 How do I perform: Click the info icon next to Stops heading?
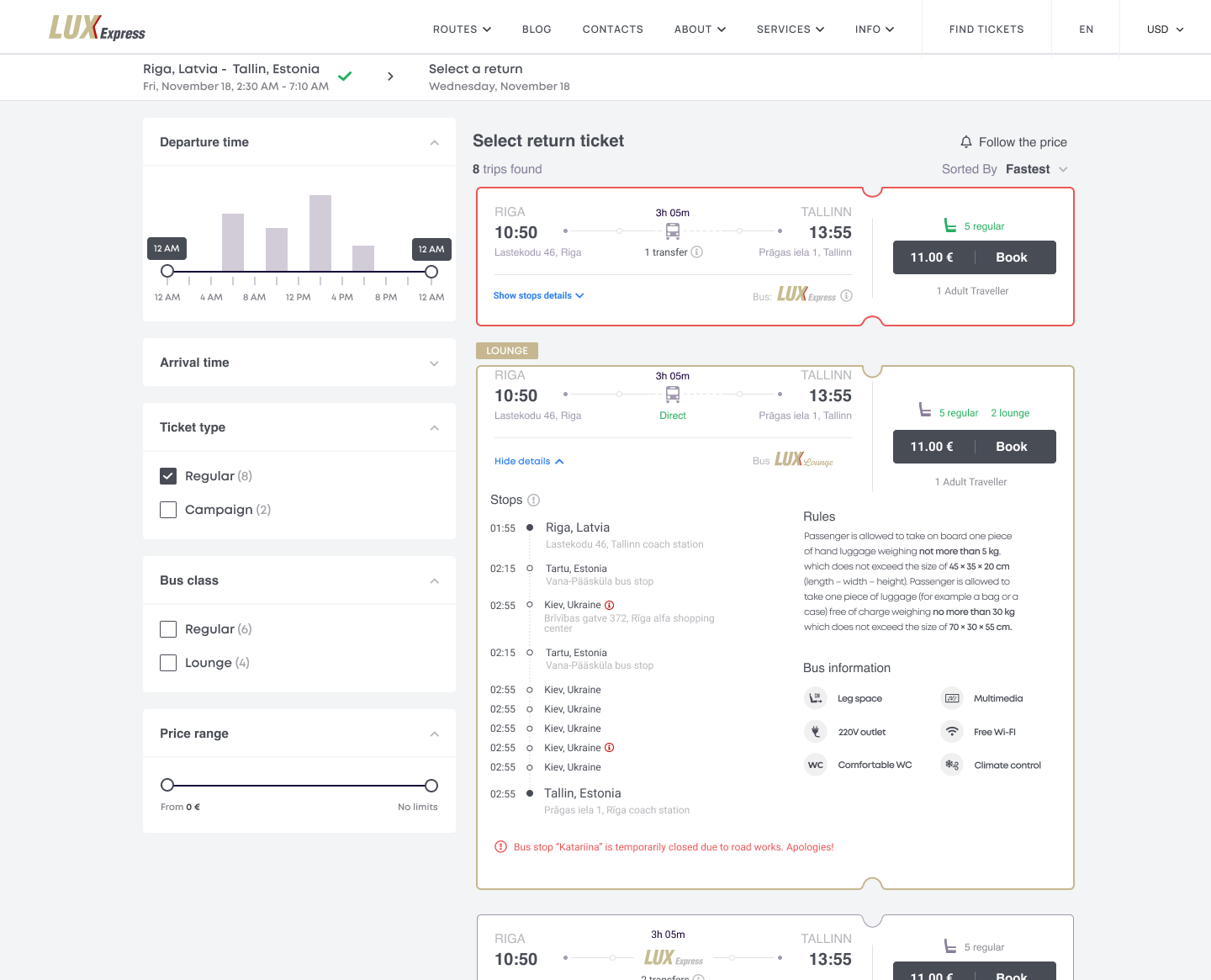coord(533,500)
